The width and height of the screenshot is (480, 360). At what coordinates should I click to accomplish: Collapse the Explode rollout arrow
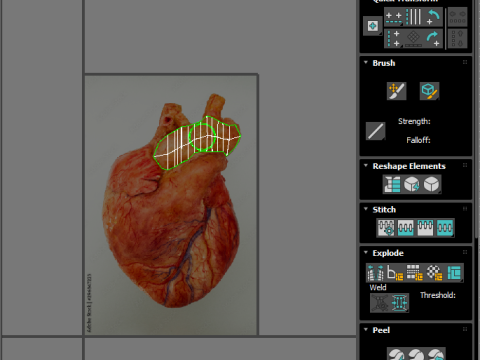click(x=366, y=252)
